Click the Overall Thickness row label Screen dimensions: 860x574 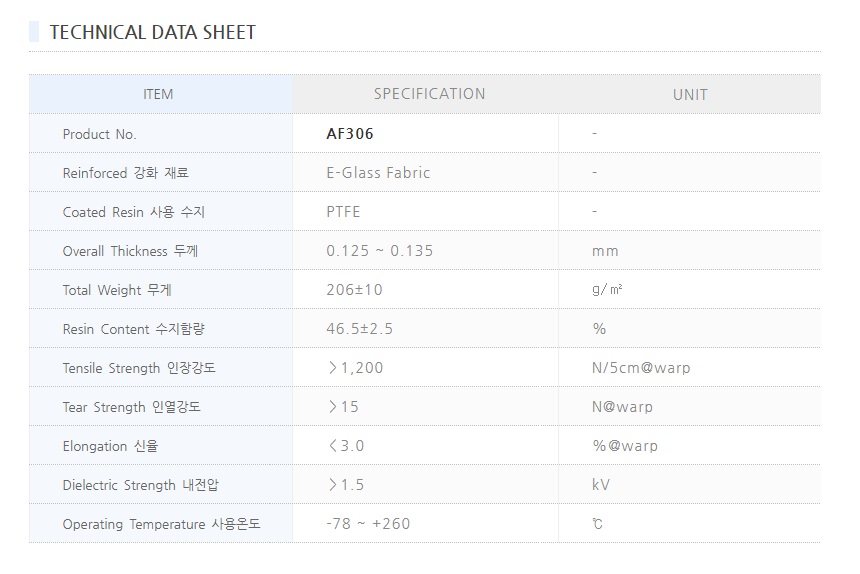click(130, 251)
